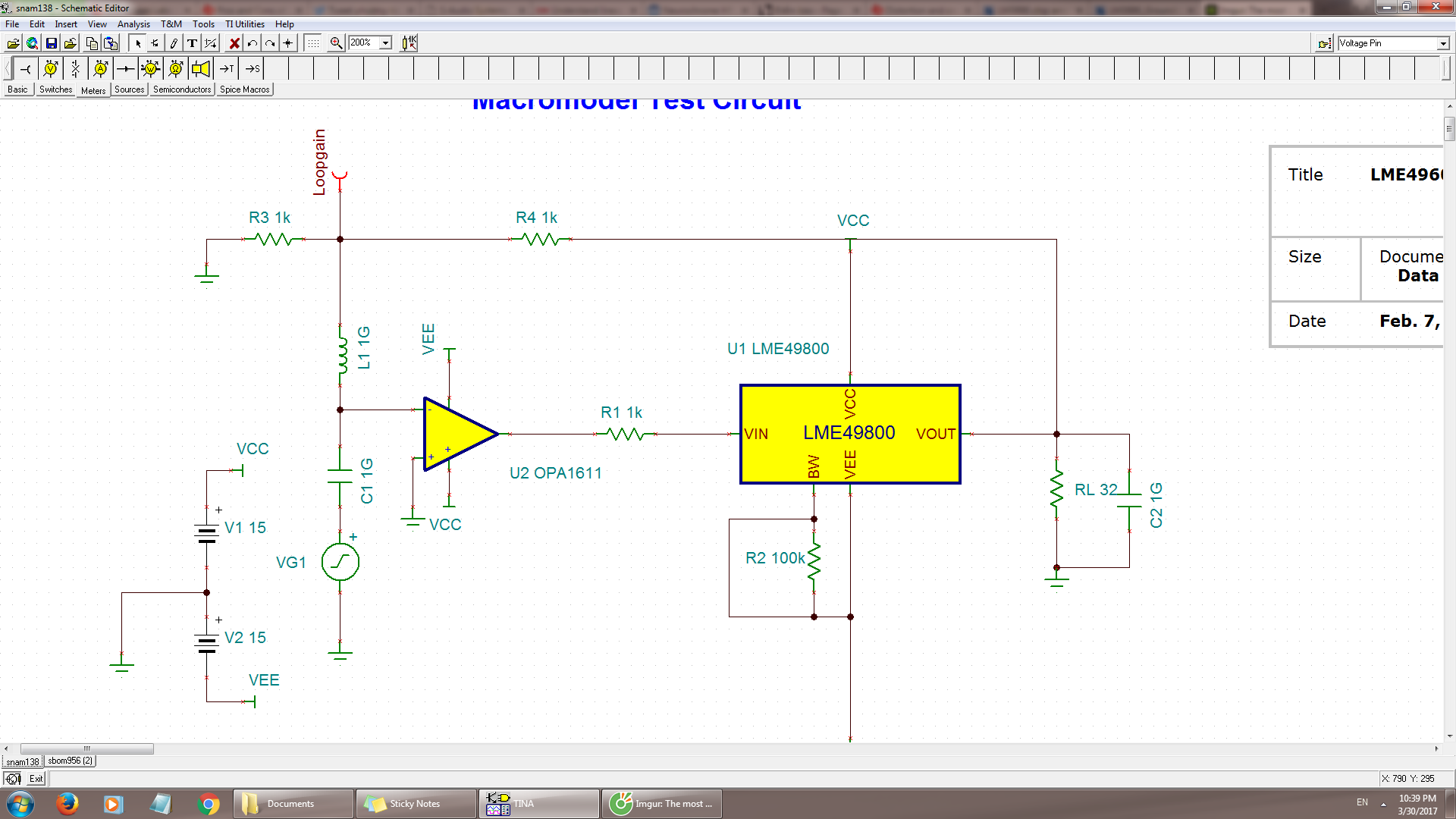Click the Copy icon in toolbar
Screen dimensions: 1456x819
pyautogui.click(x=92, y=43)
